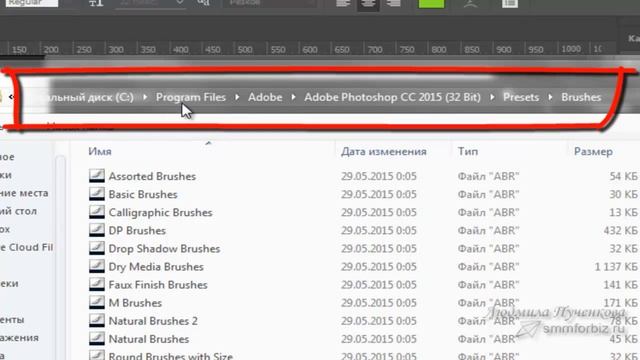Click the Explorer navigation pane scrollbar
Image resolution: width=640 pixels, height=360 pixels.
[x=60, y=257]
